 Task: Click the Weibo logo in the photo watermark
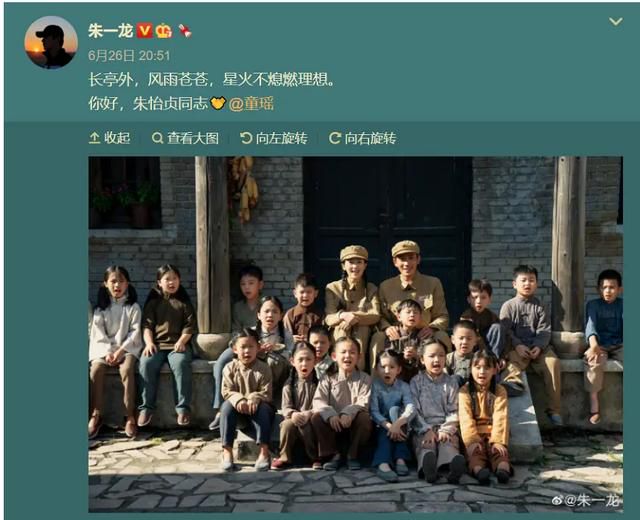557,500
